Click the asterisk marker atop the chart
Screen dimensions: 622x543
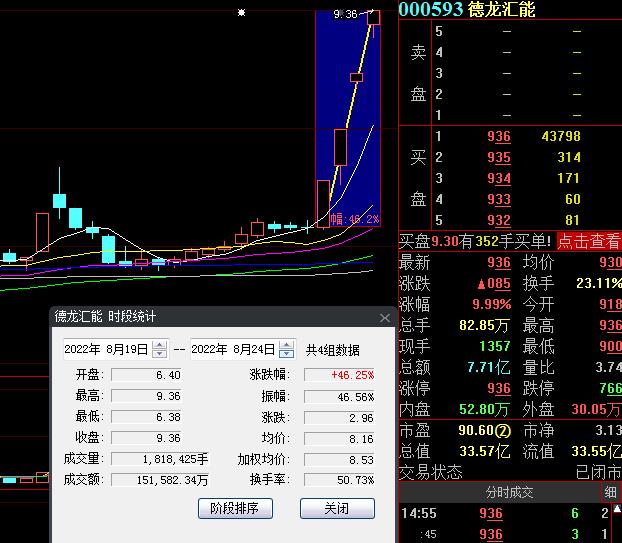(x=241, y=13)
